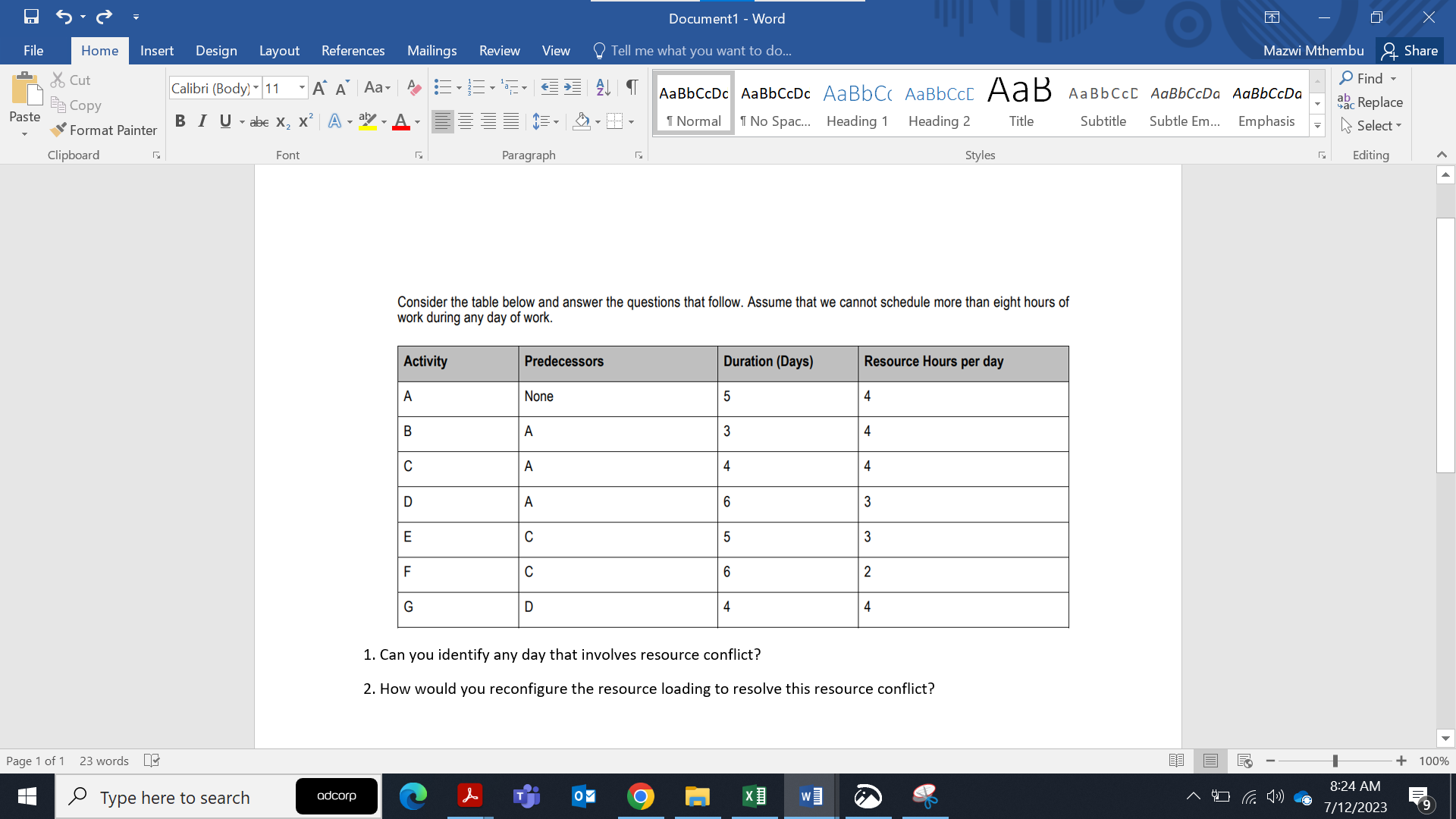Image resolution: width=1456 pixels, height=819 pixels.
Task: Apply subscript to selected text
Action: pyautogui.click(x=281, y=121)
